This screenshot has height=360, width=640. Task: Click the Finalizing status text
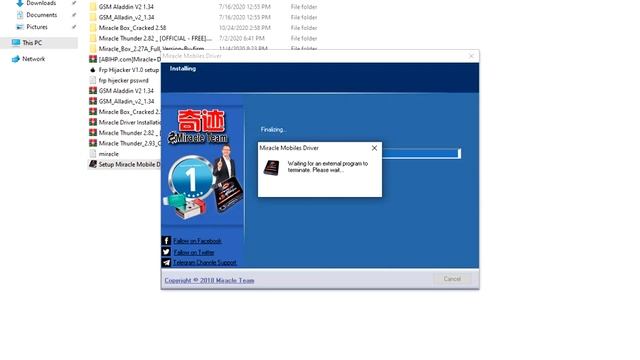(273, 130)
